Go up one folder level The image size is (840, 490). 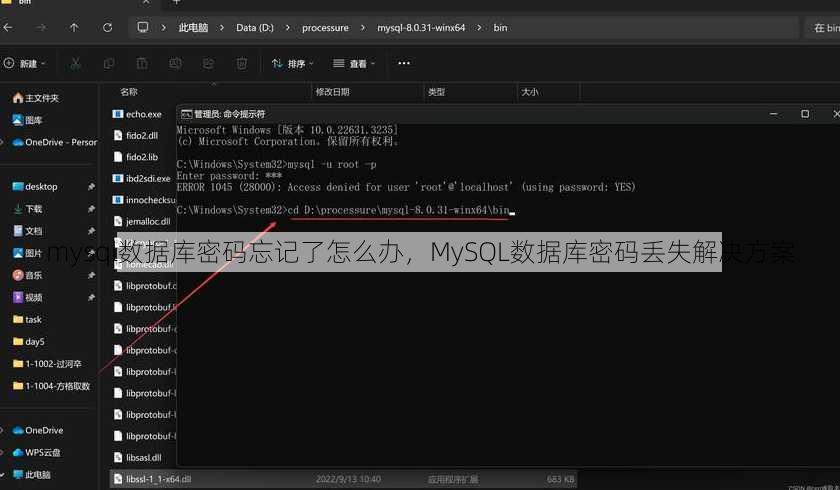74,27
